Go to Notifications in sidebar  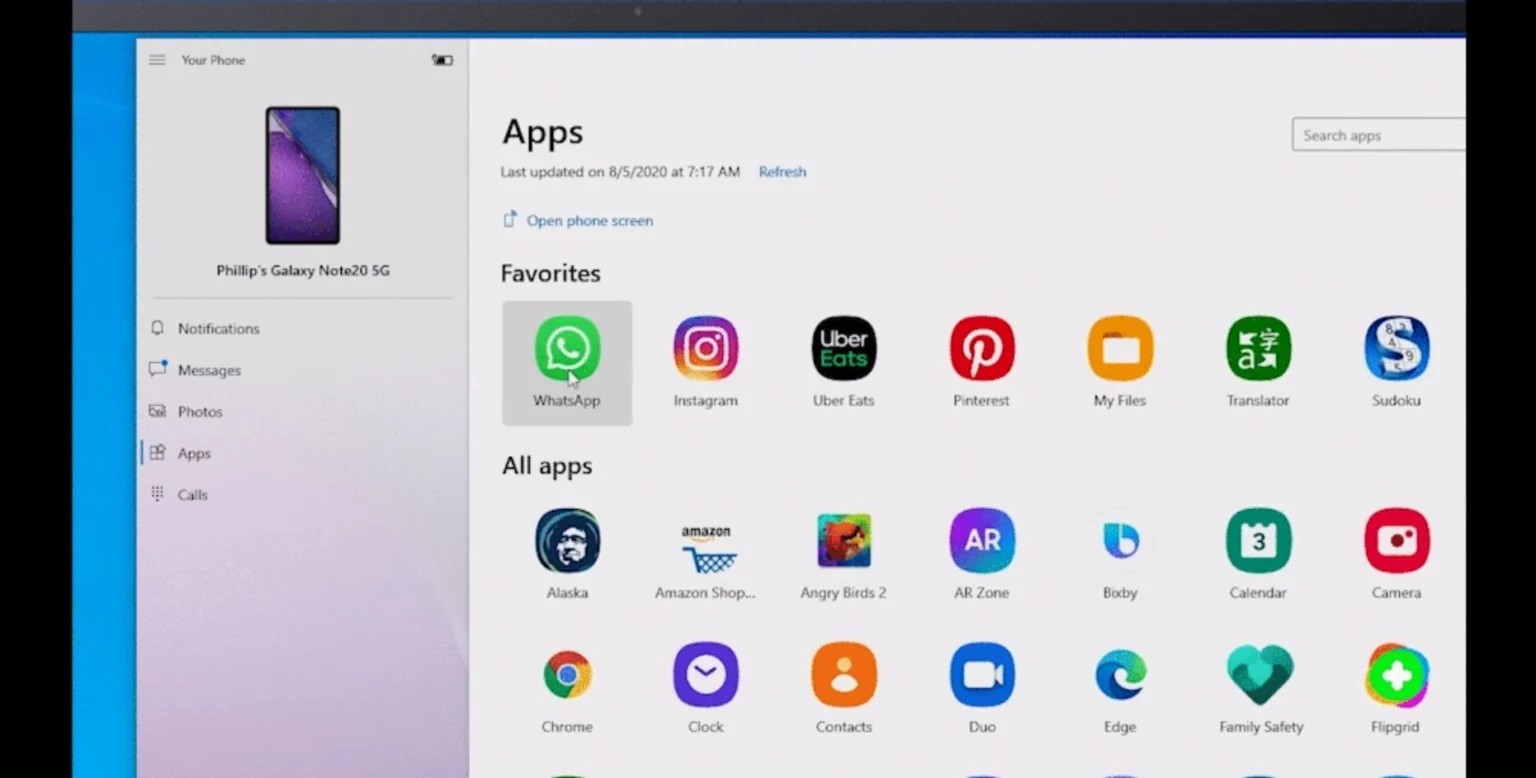(300, 328)
